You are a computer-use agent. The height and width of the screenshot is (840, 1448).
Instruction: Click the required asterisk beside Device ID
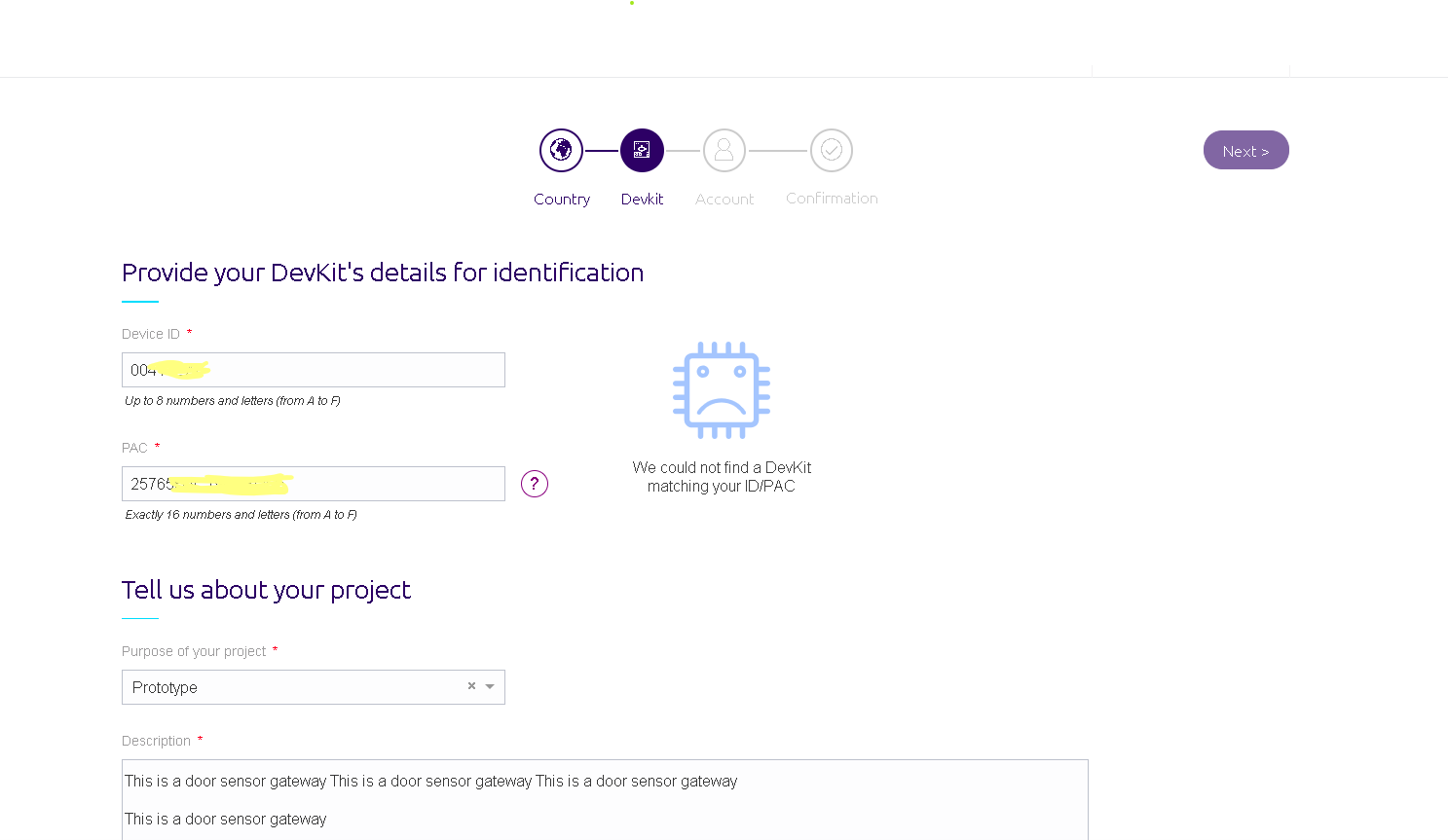point(189,332)
